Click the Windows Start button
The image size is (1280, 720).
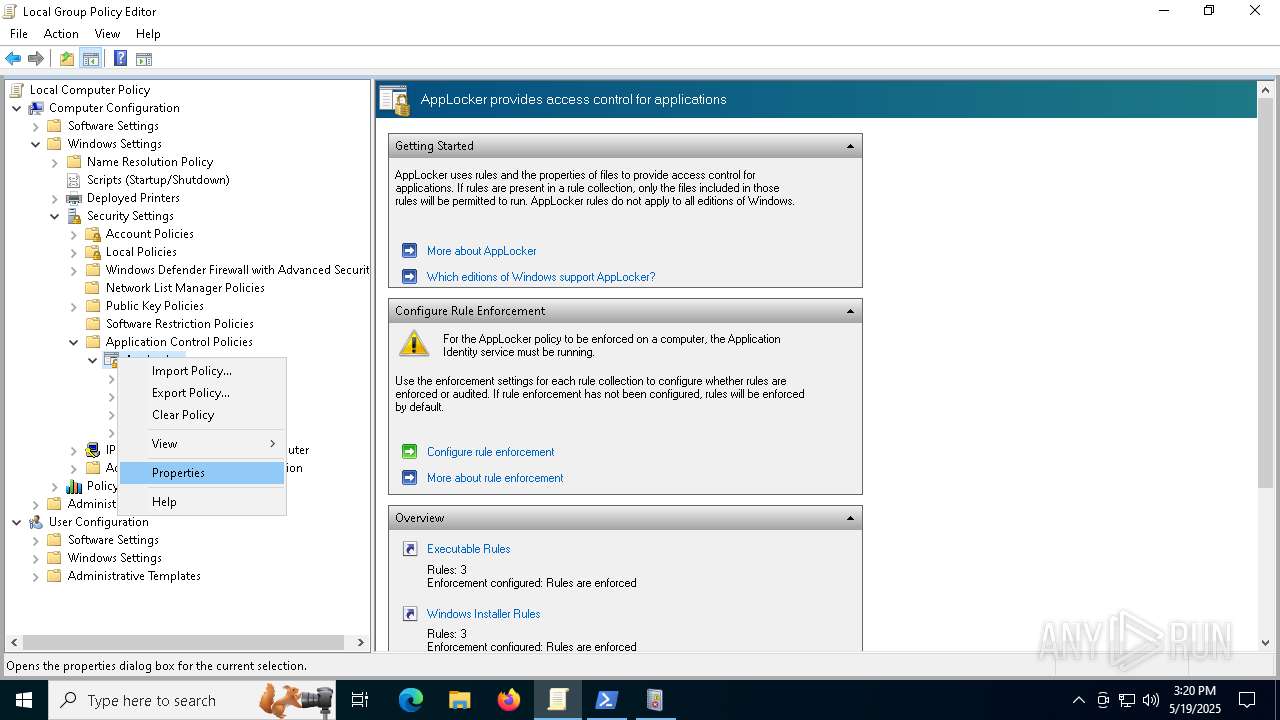tap(24, 700)
